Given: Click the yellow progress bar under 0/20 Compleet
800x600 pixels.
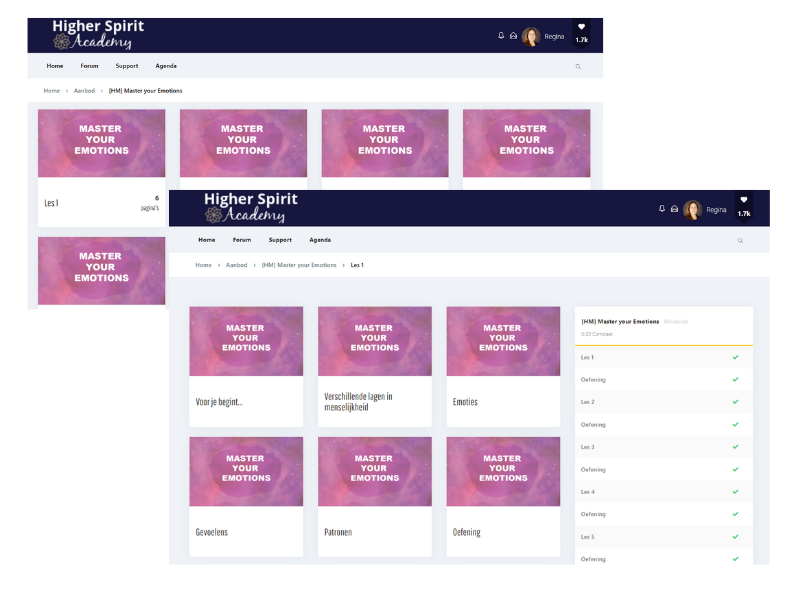Looking at the screenshot, I should 664,345.
